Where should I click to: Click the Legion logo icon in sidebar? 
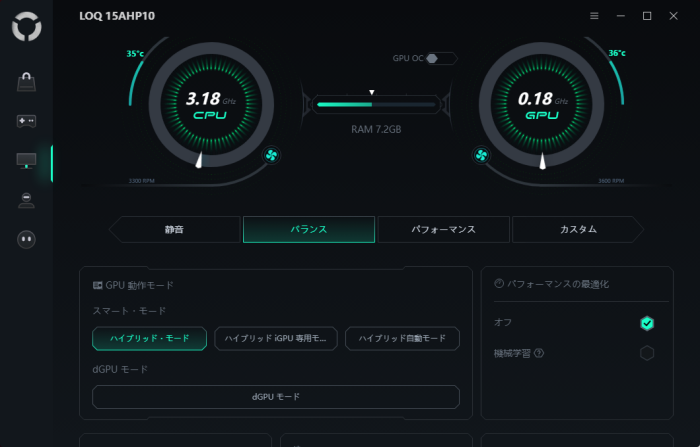pos(27,26)
